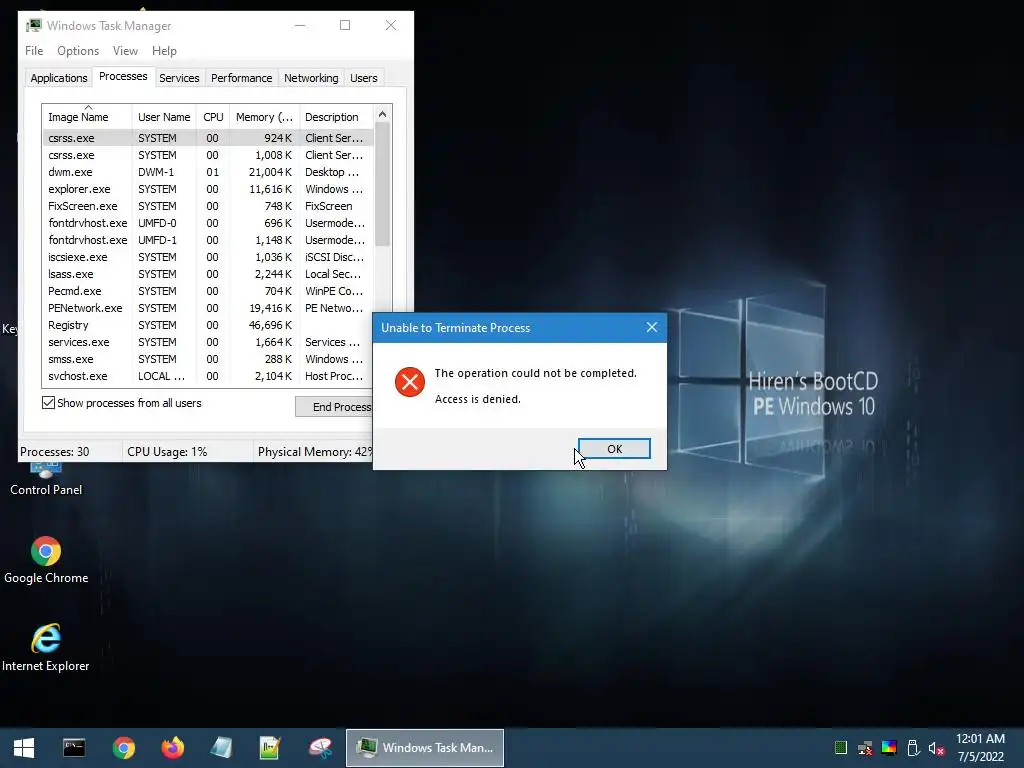Screen dimensions: 1024x768
Task: Click the Windows Task Manager taskbar button
Action: (424, 748)
